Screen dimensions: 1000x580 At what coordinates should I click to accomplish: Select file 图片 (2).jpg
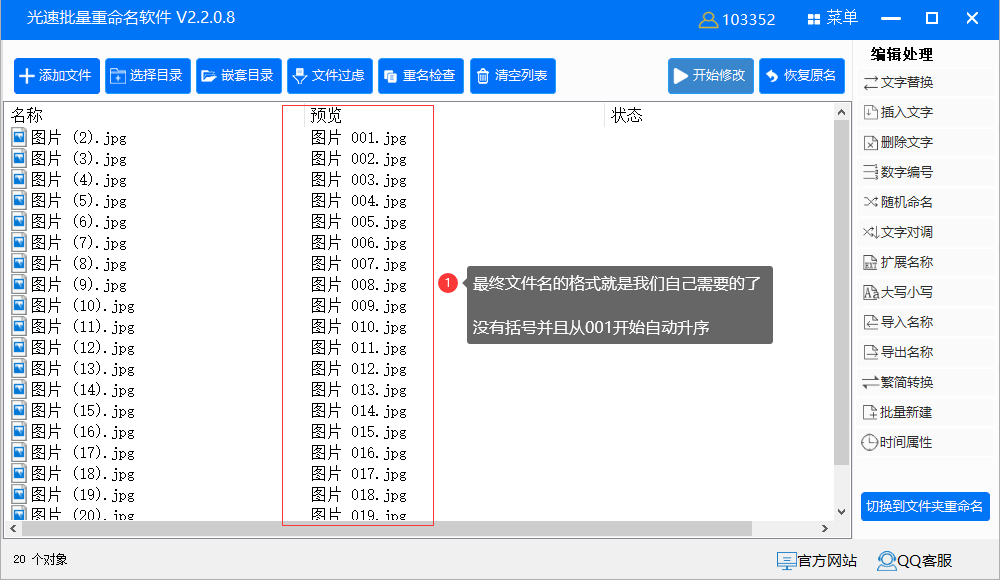coord(69,138)
